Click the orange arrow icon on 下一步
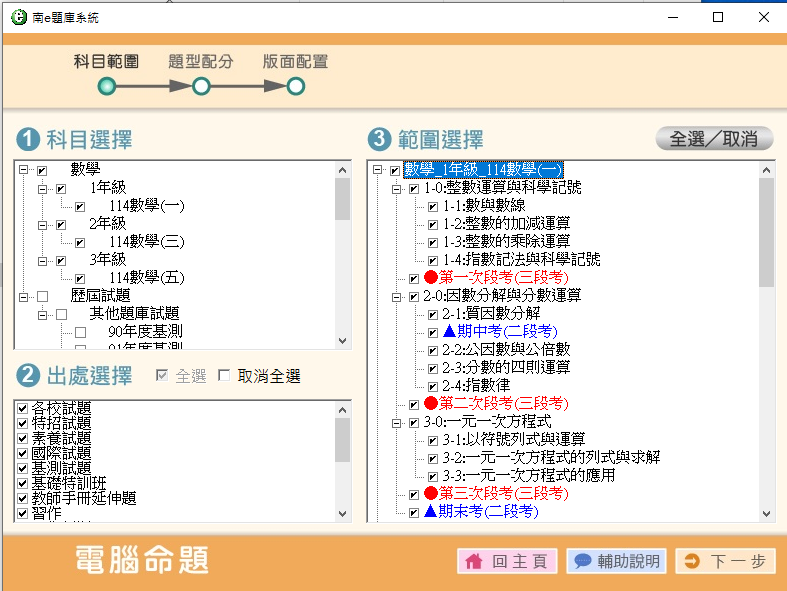Image resolution: width=787 pixels, height=591 pixels. point(691,562)
